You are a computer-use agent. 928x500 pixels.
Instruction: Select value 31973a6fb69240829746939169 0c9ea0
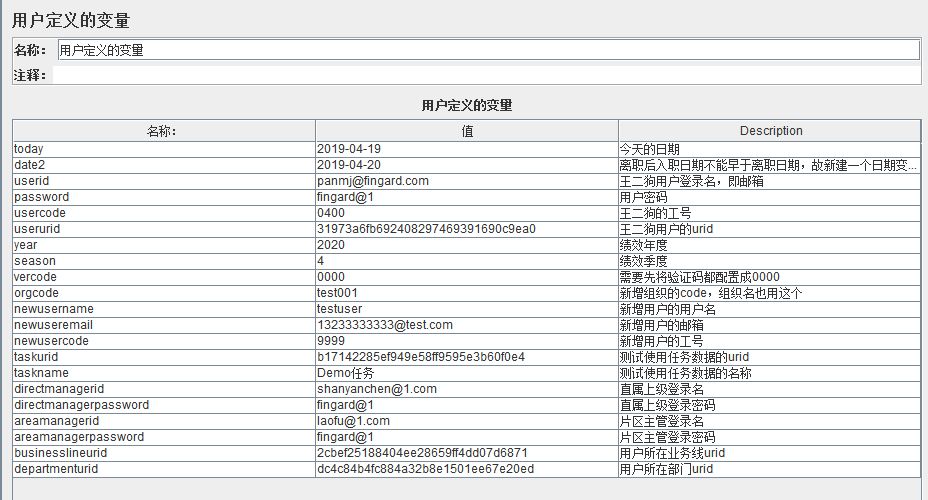[467, 229]
